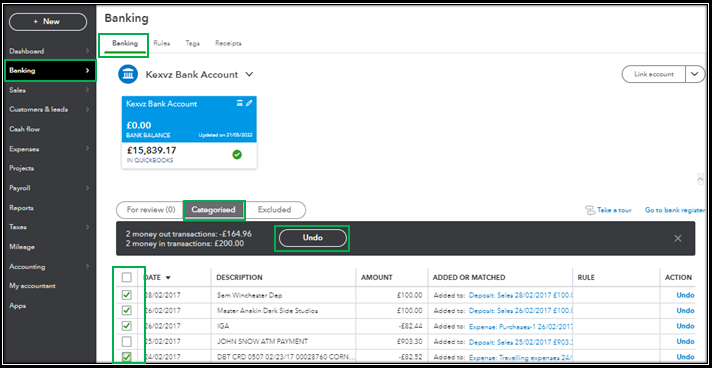Viewport: 713px width, 368px height.
Task: Dismiss the undo notification bar
Action: coord(678,238)
